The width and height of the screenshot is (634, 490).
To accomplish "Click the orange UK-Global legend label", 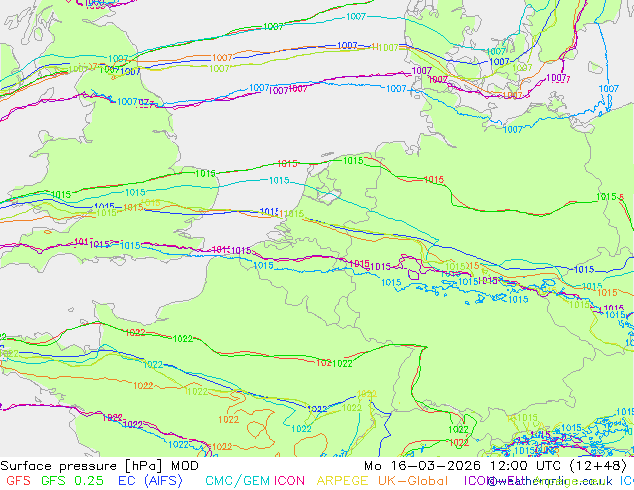I will [x=413, y=481].
